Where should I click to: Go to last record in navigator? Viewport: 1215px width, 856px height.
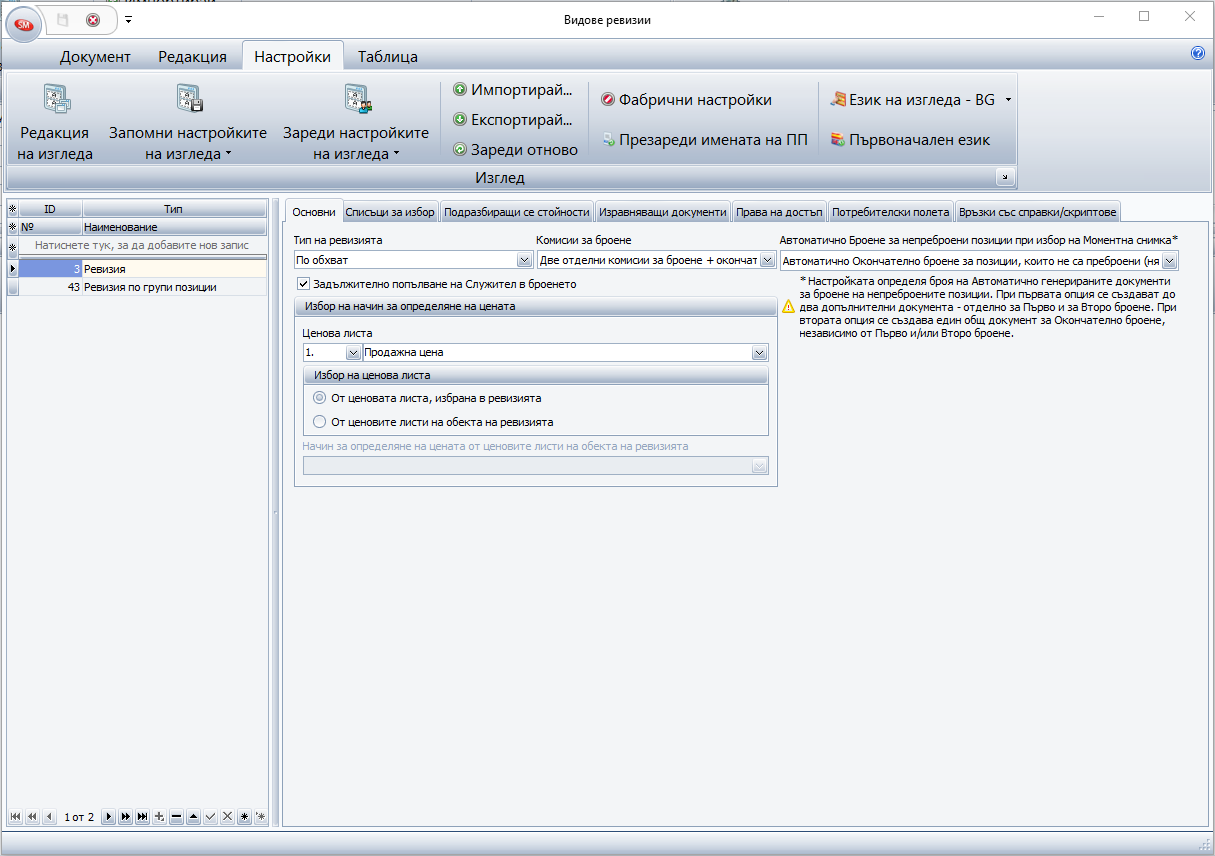143,817
